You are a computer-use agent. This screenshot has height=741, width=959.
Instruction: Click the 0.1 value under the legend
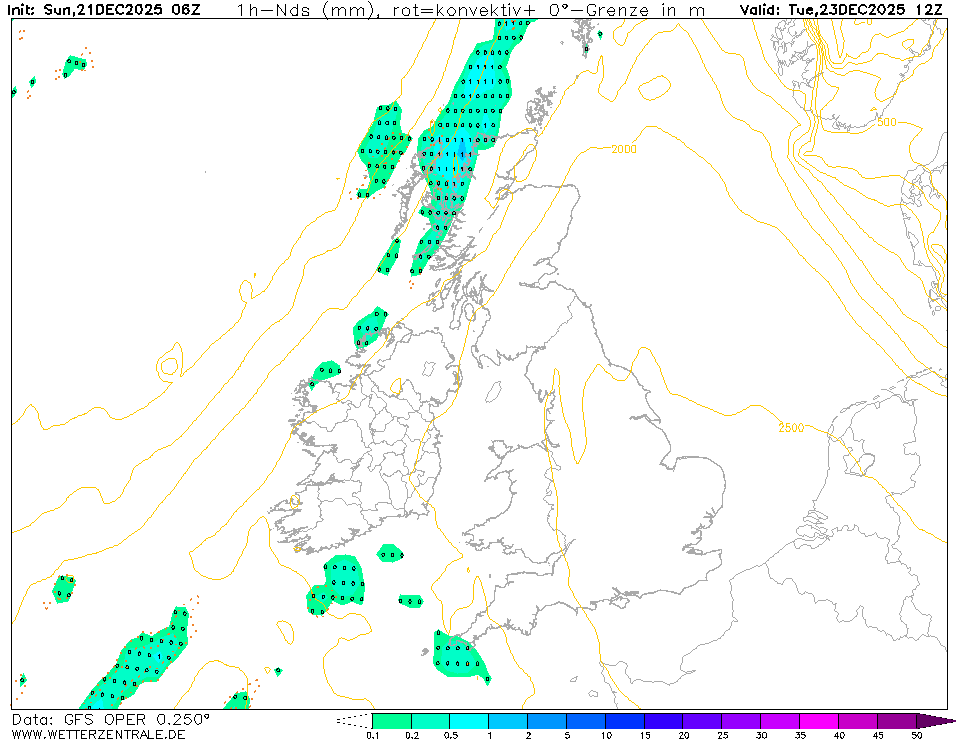372,735
